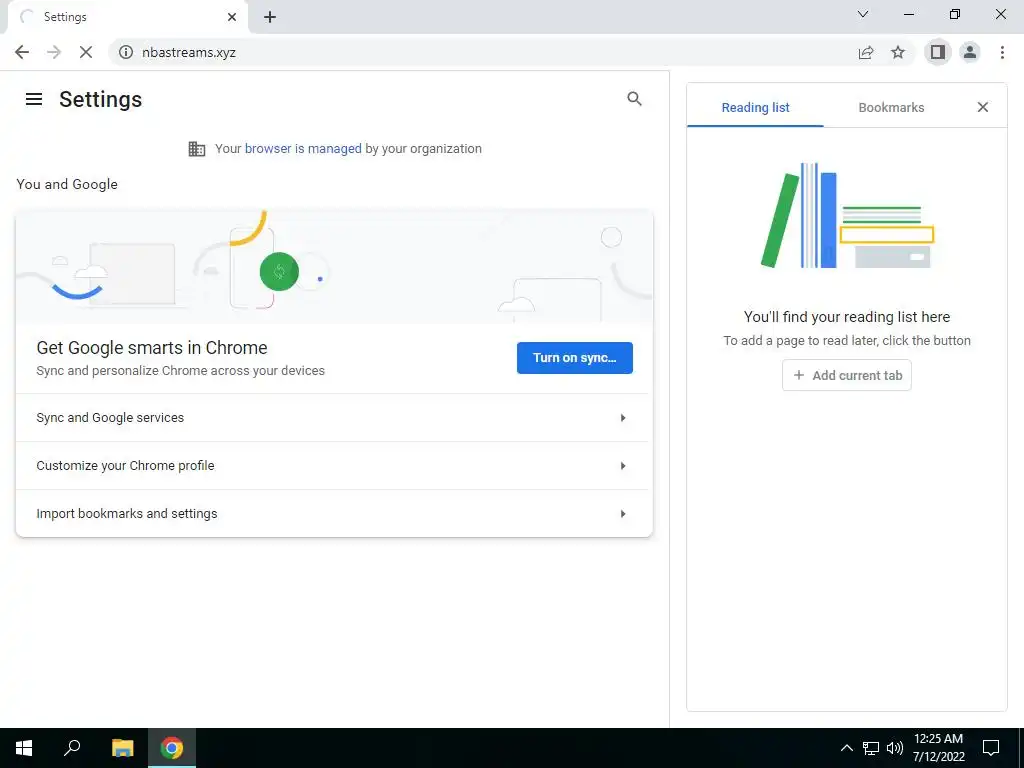Click the managed organization building icon
Viewport: 1024px width, 768px height.
(197, 149)
